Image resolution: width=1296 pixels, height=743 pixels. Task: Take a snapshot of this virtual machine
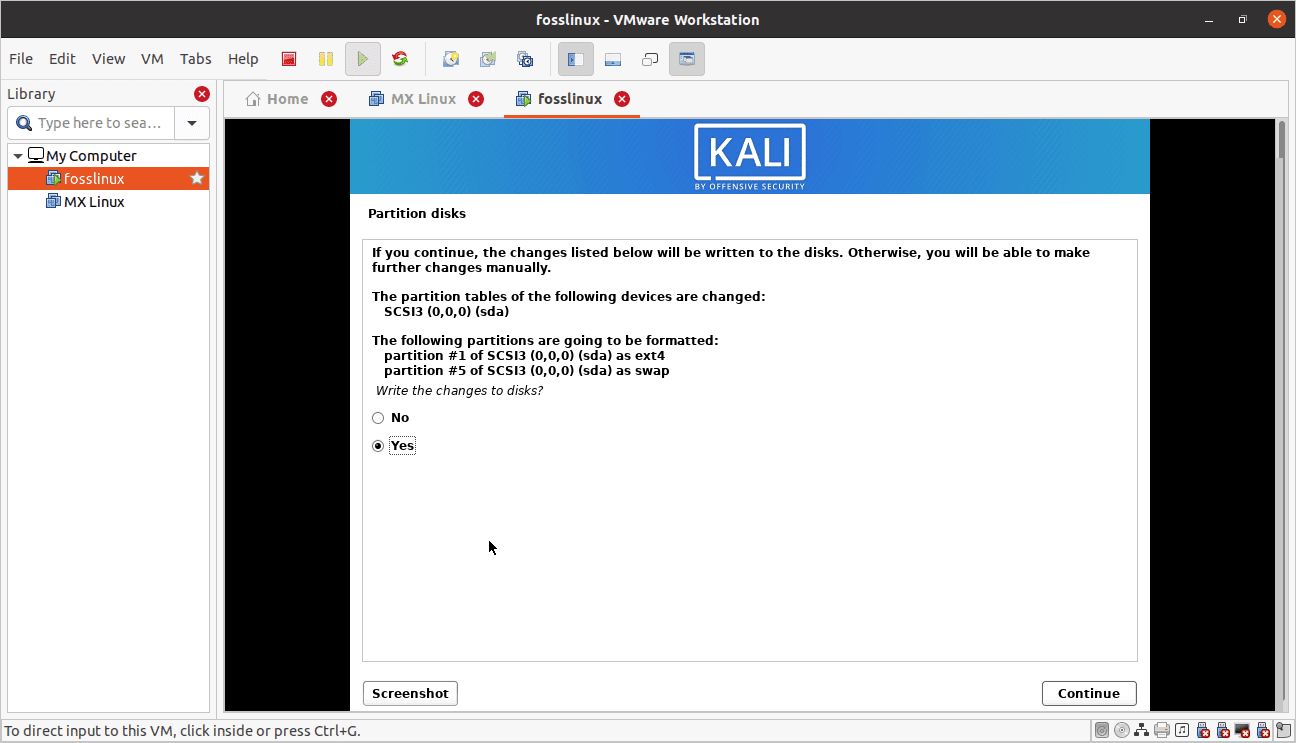[451, 59]
